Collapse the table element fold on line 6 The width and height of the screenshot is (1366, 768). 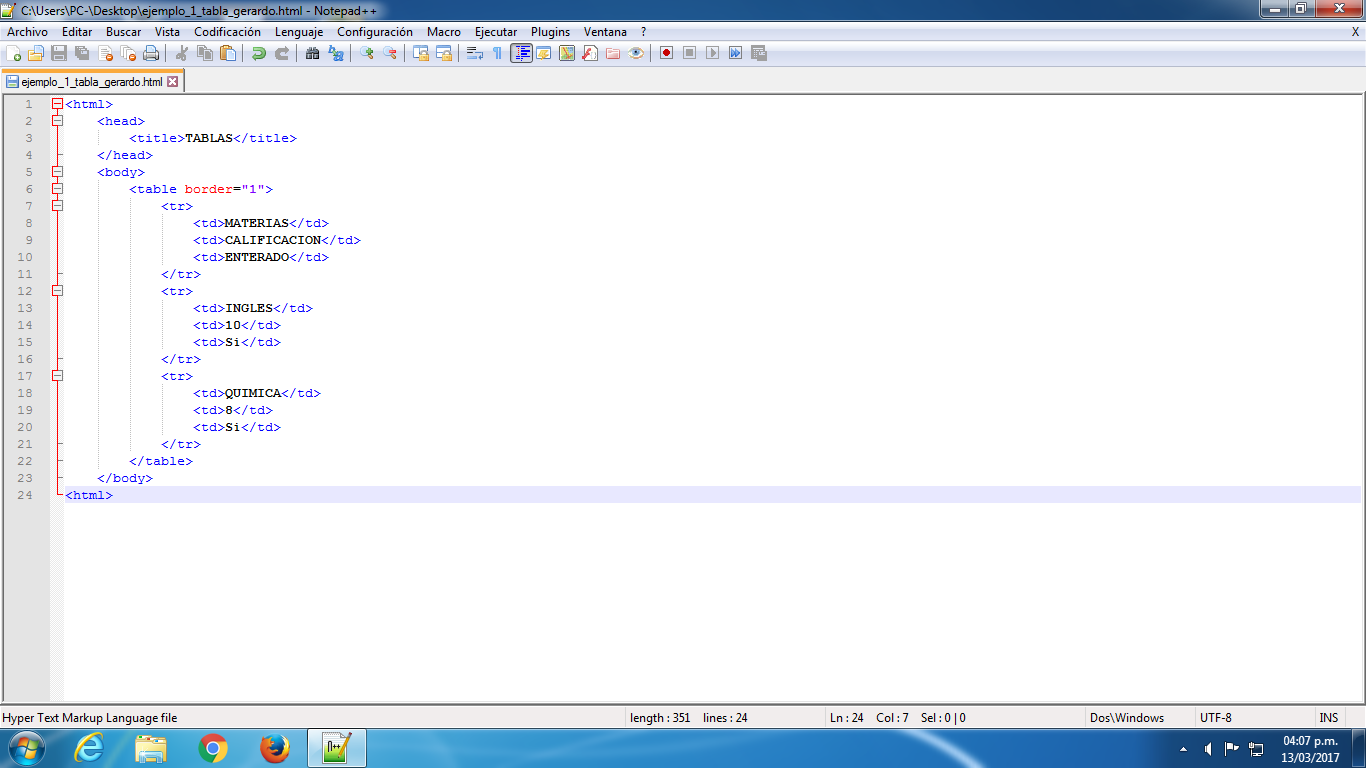[57, 189]
